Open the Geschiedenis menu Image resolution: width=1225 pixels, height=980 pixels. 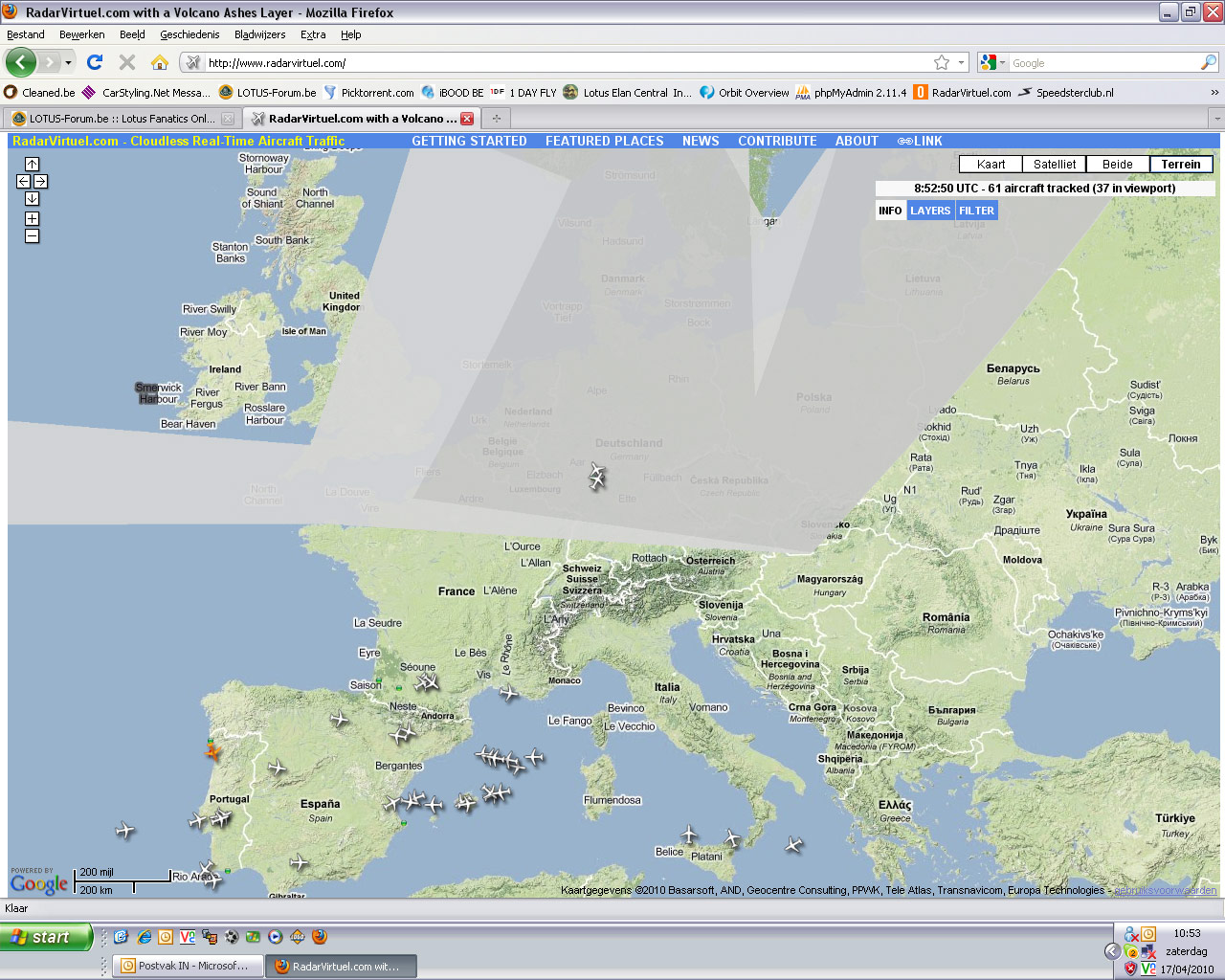[x=189, y=34]
